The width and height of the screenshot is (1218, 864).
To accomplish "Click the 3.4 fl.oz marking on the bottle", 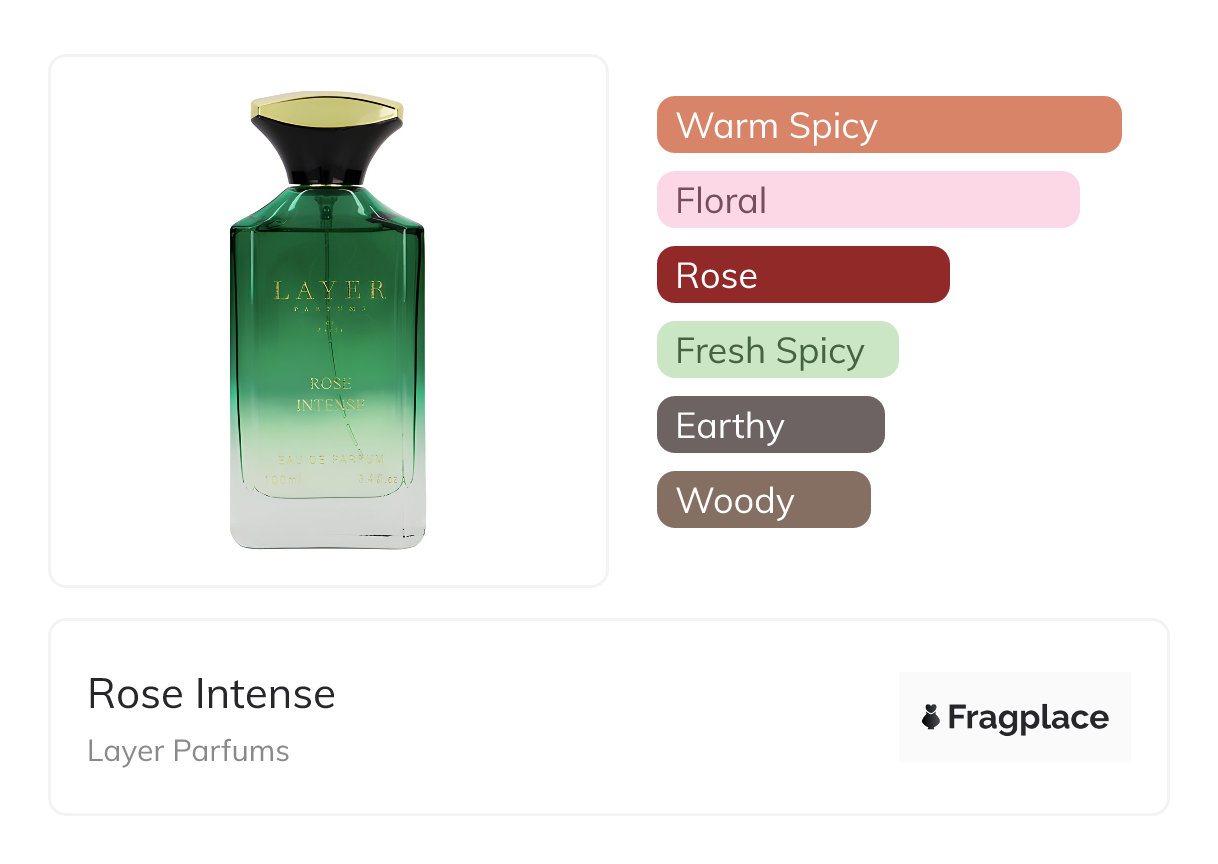I will (x=380, y=479).
